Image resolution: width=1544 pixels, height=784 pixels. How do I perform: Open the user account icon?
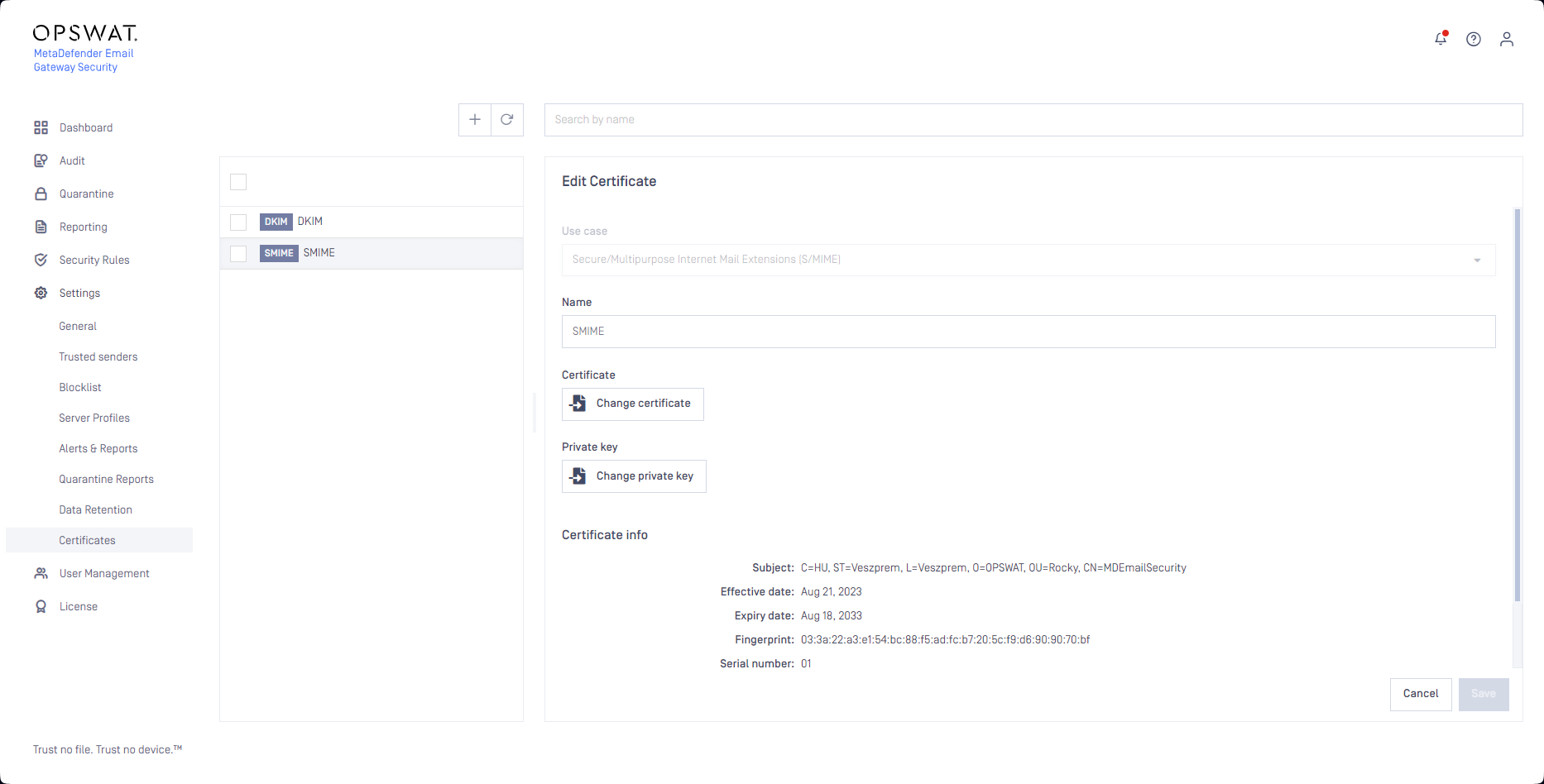click(x=1507, y=39)
